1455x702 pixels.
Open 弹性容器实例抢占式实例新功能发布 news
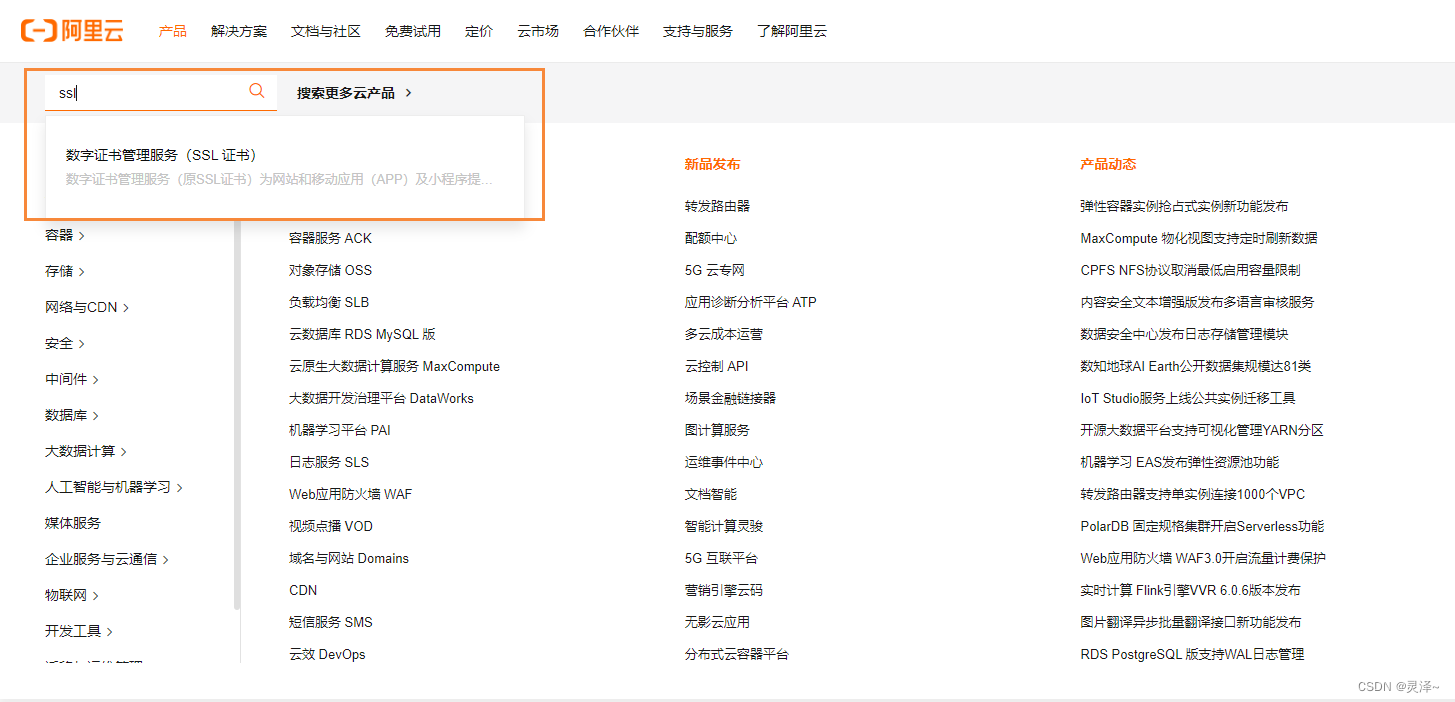click(x=1184, y=206)
